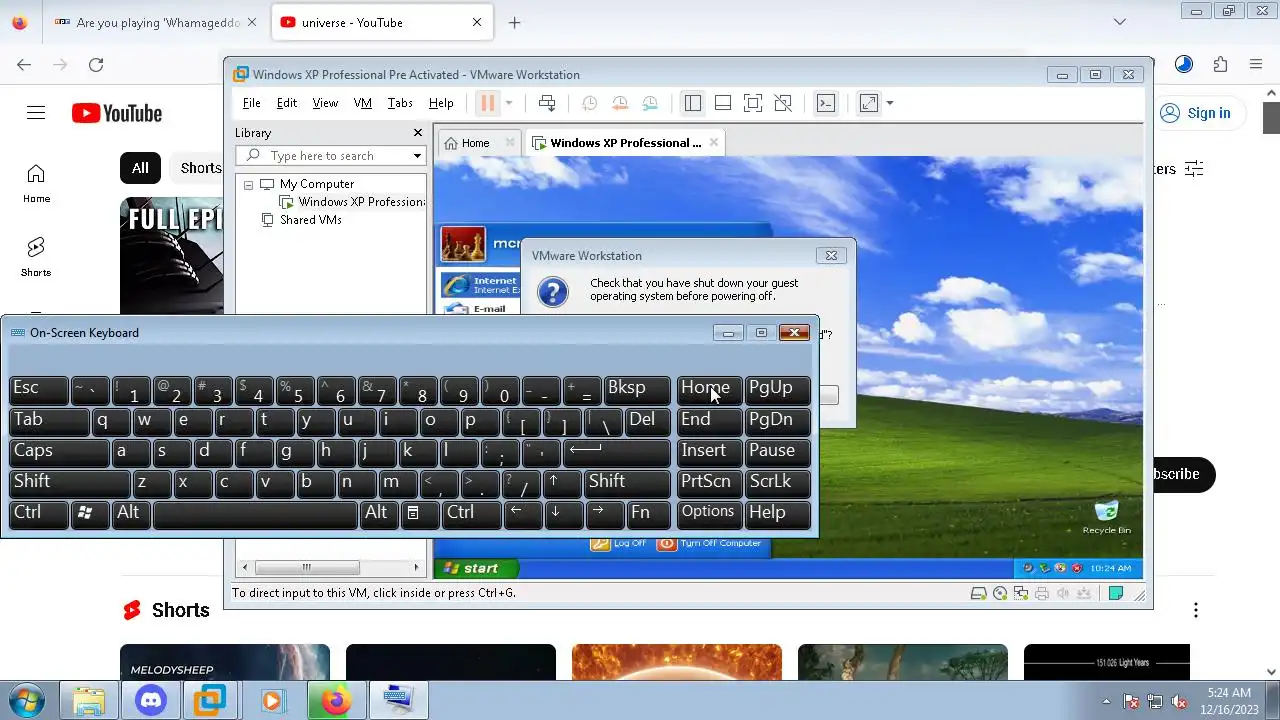Click the left Ctrl key on On-Screen Keyboard

(x=38, y=513)
